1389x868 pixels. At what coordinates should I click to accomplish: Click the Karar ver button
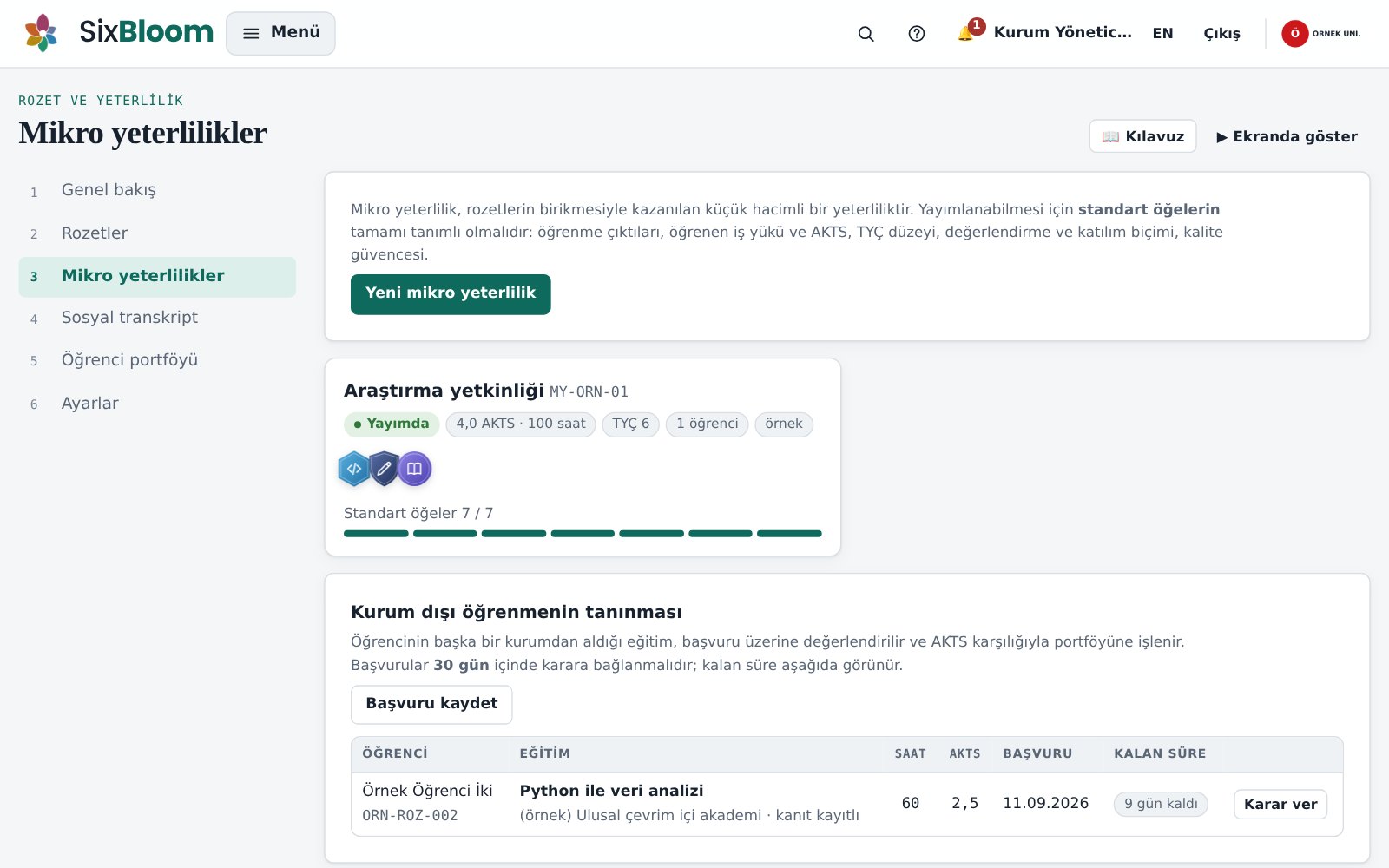[1280, 804]
